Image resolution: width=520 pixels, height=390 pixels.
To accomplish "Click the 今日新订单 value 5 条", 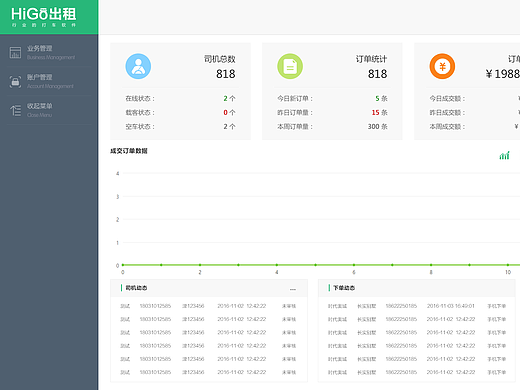I will click(381, 98).
